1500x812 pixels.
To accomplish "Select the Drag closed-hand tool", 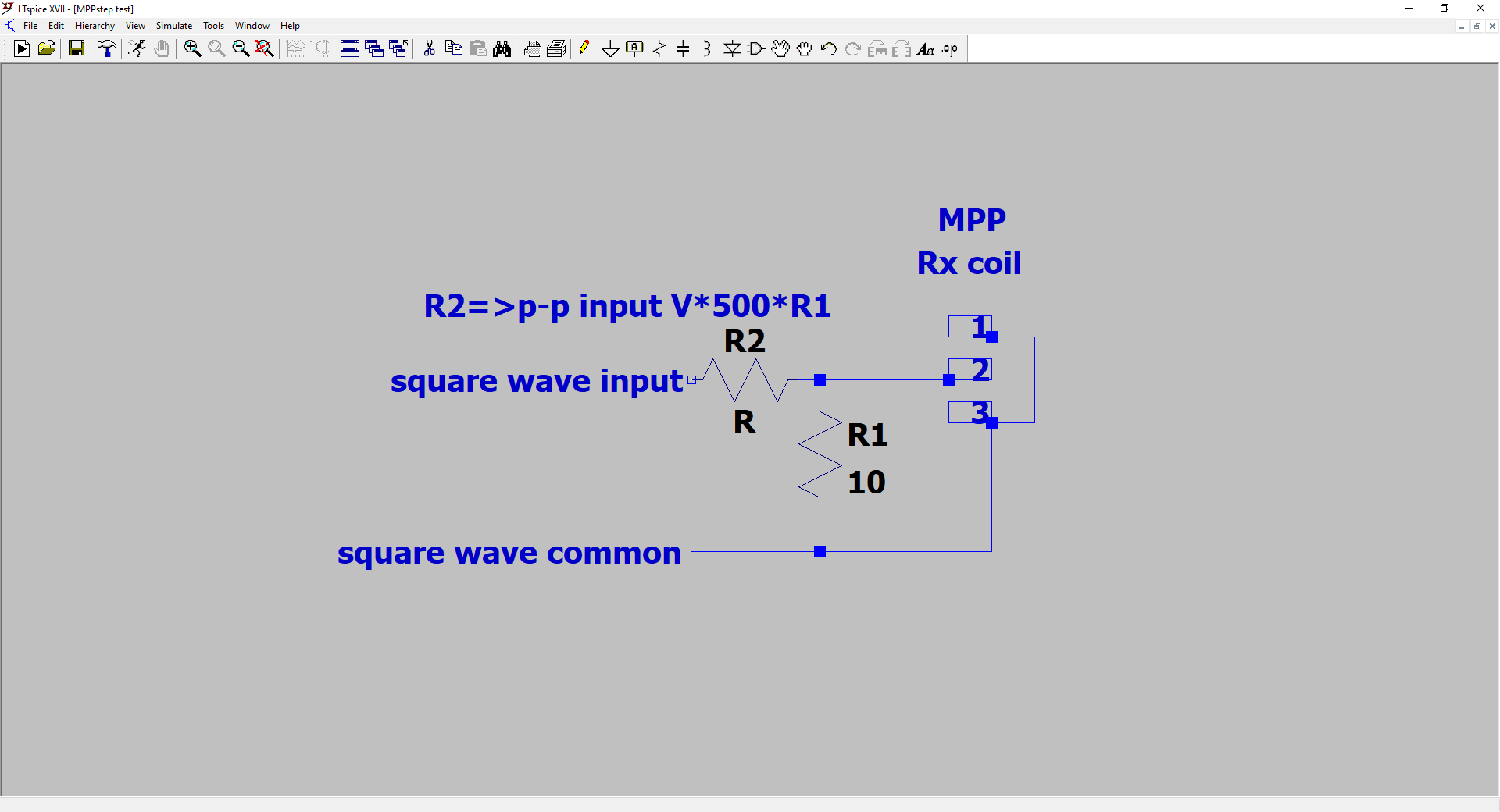I will pyautogui.click(x=805, y=49).
